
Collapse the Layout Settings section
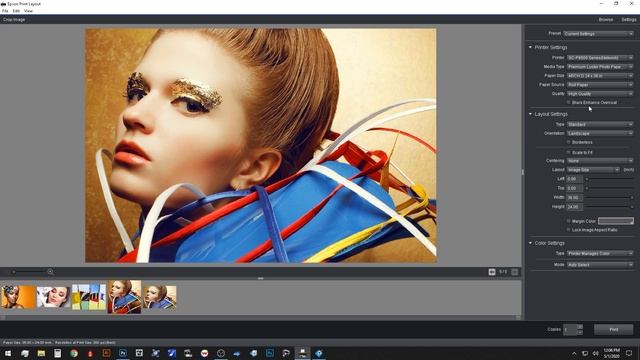[x=530, y=114]
